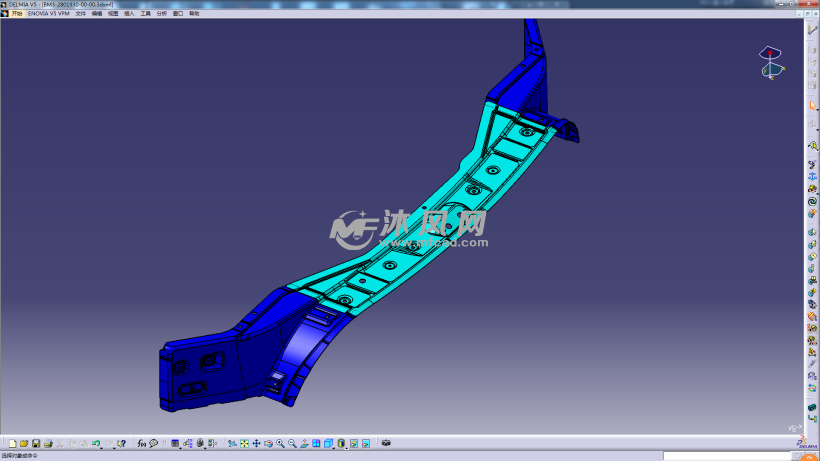Expand the isometric view cube dropdown
This screenshot has height=461, width=820.
pyautogui.click(x=334, y=447)
